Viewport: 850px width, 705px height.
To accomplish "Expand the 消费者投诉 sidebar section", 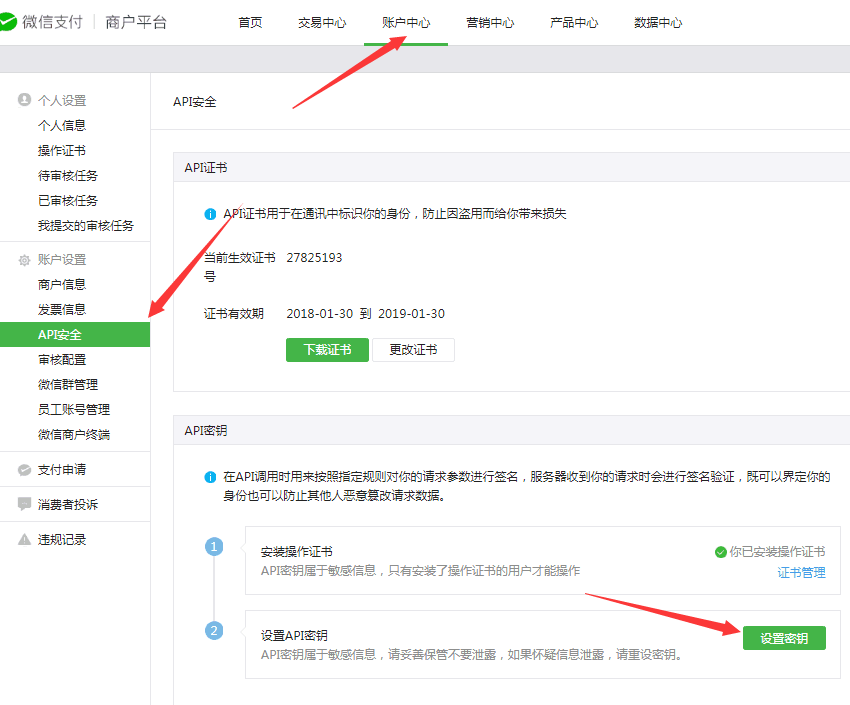I will pos(68,505).
